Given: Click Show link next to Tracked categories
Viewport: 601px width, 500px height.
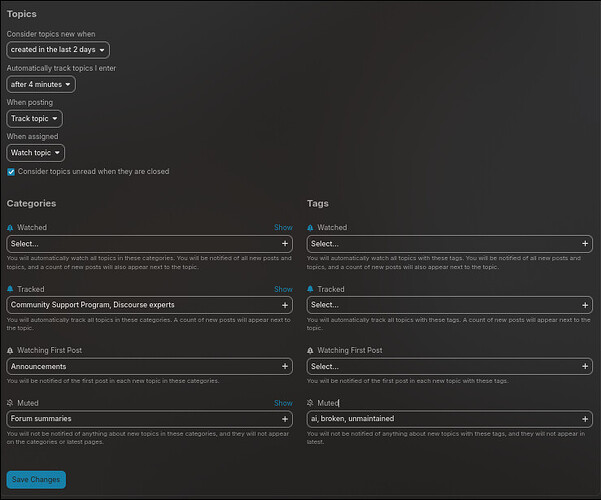Looking at the screenshot, I should (283, 289).
